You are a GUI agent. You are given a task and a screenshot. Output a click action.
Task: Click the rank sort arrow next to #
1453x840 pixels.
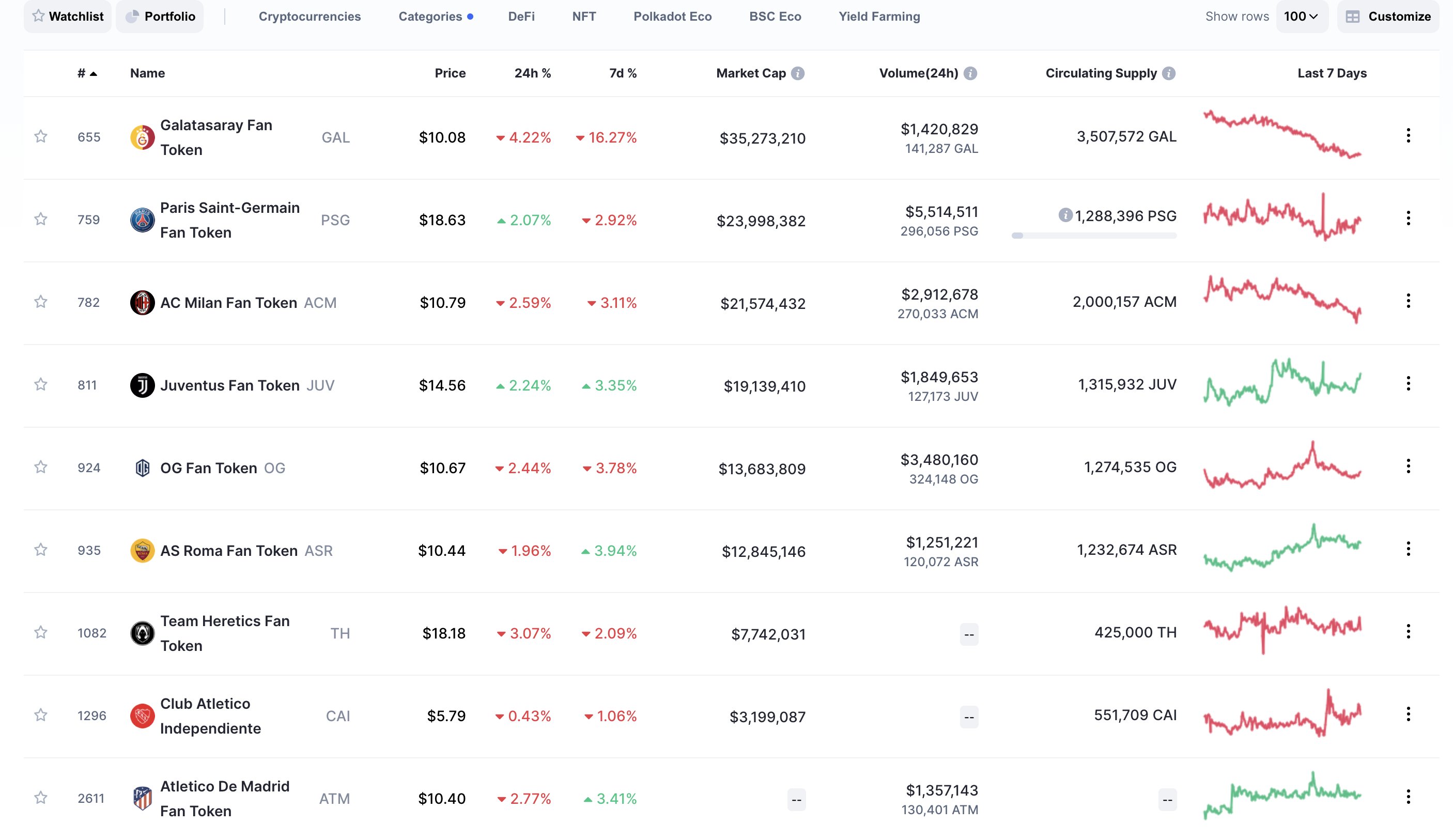[94, 74]
